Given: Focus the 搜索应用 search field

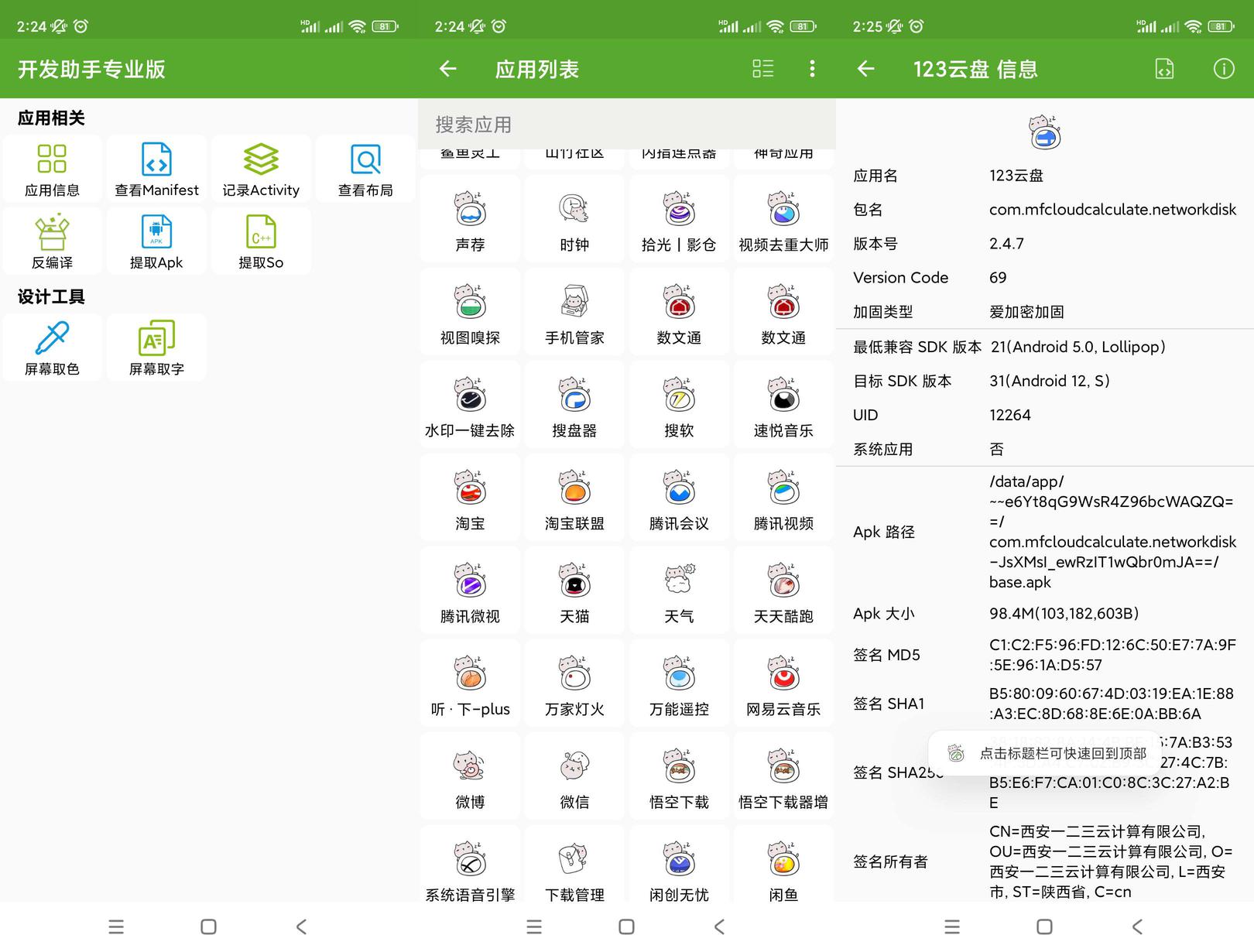Looking at the screenshot, I should [627, 125].
